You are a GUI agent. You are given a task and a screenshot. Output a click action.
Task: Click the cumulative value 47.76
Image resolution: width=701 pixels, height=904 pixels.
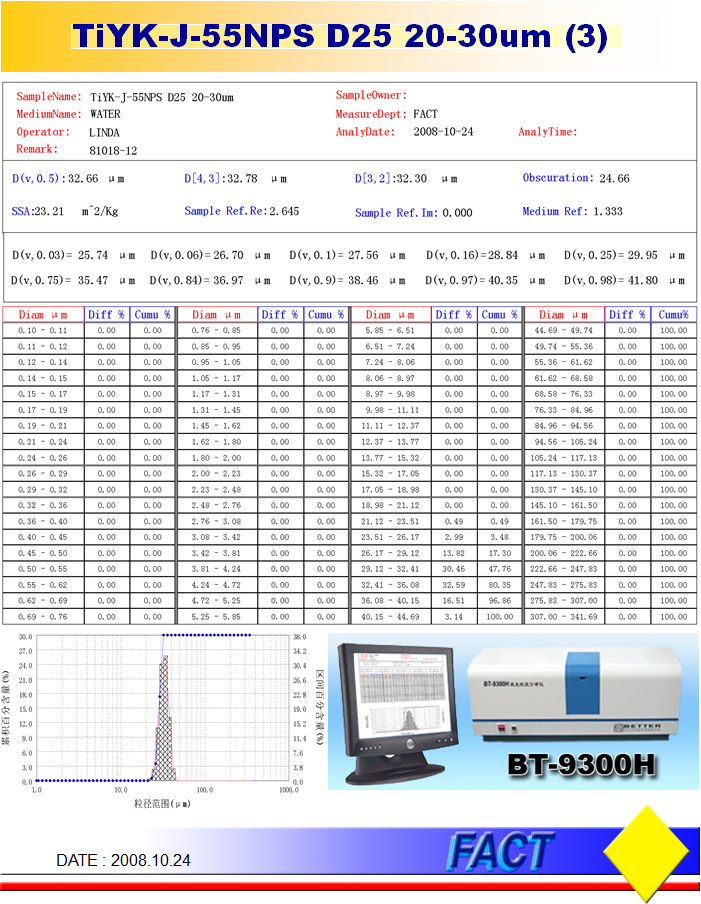point(499,569)
